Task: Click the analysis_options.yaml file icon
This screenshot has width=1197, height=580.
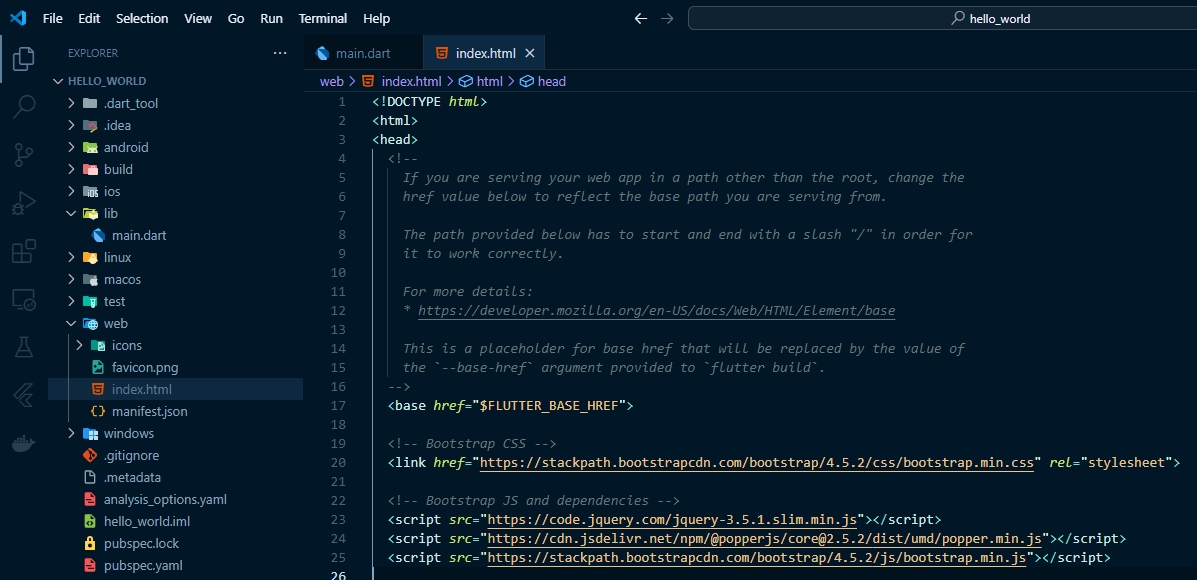Action: point(90,500)
